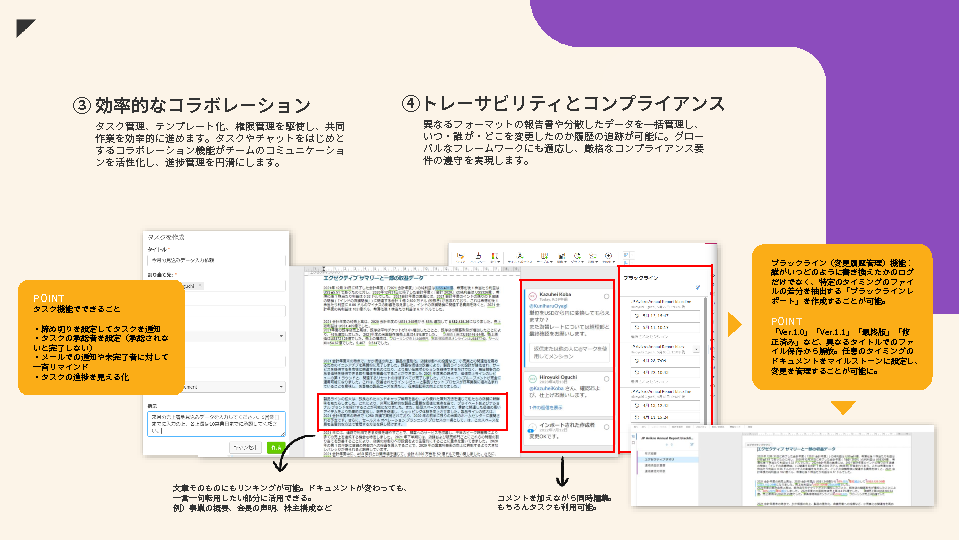Screen dimensions: 959x540
Task: Click the task title input field
Action: click(x=215, y=259)
